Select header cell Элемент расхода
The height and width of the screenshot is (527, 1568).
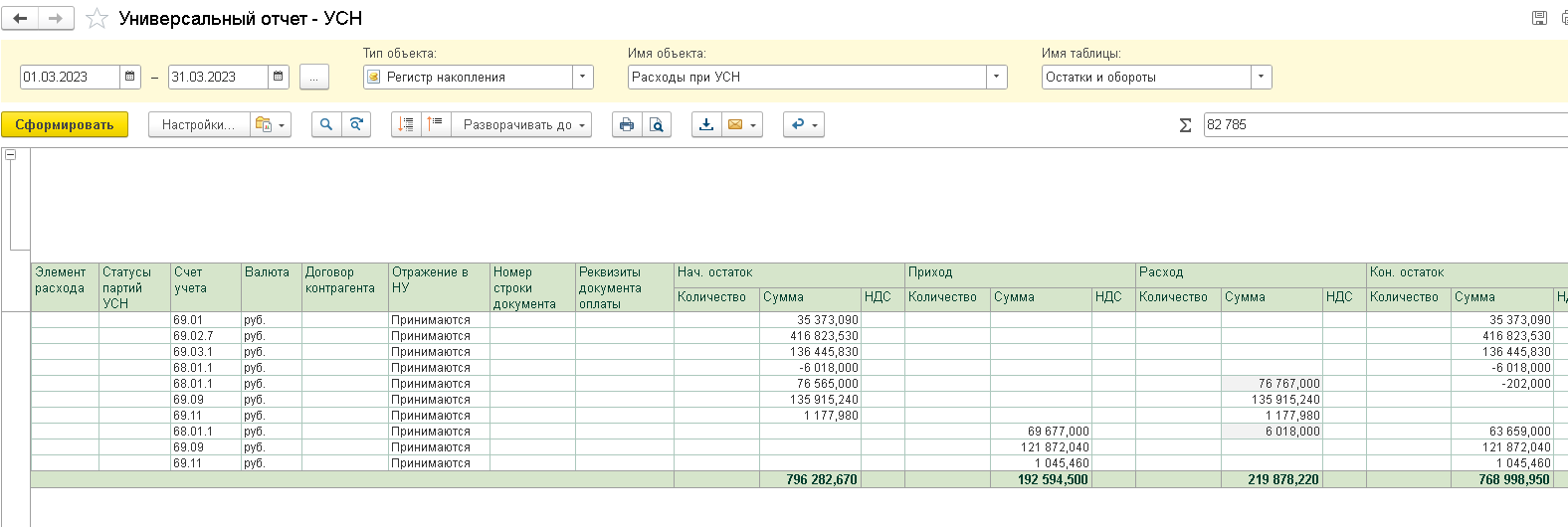65,287
